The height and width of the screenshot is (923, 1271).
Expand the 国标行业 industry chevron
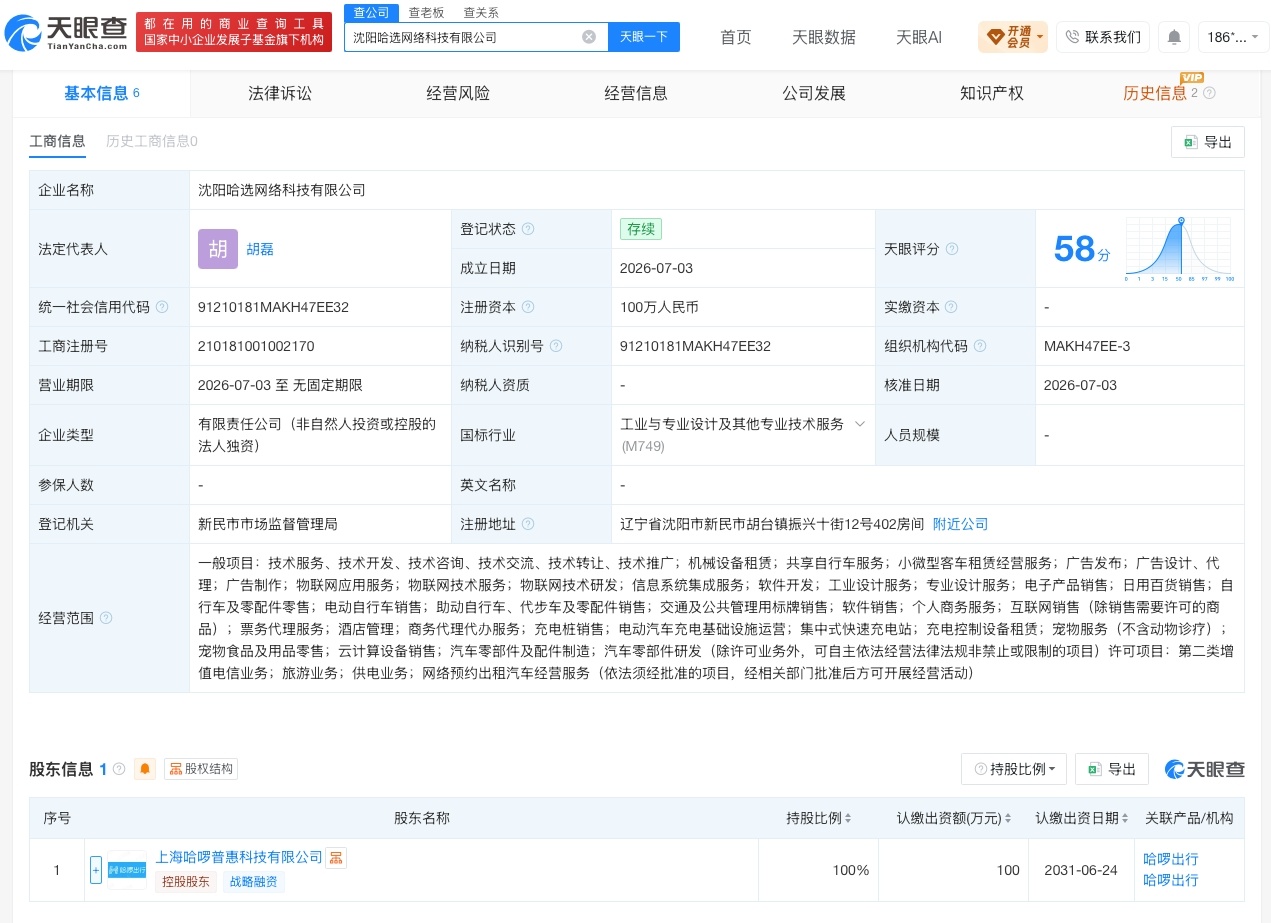coord(859,424)
